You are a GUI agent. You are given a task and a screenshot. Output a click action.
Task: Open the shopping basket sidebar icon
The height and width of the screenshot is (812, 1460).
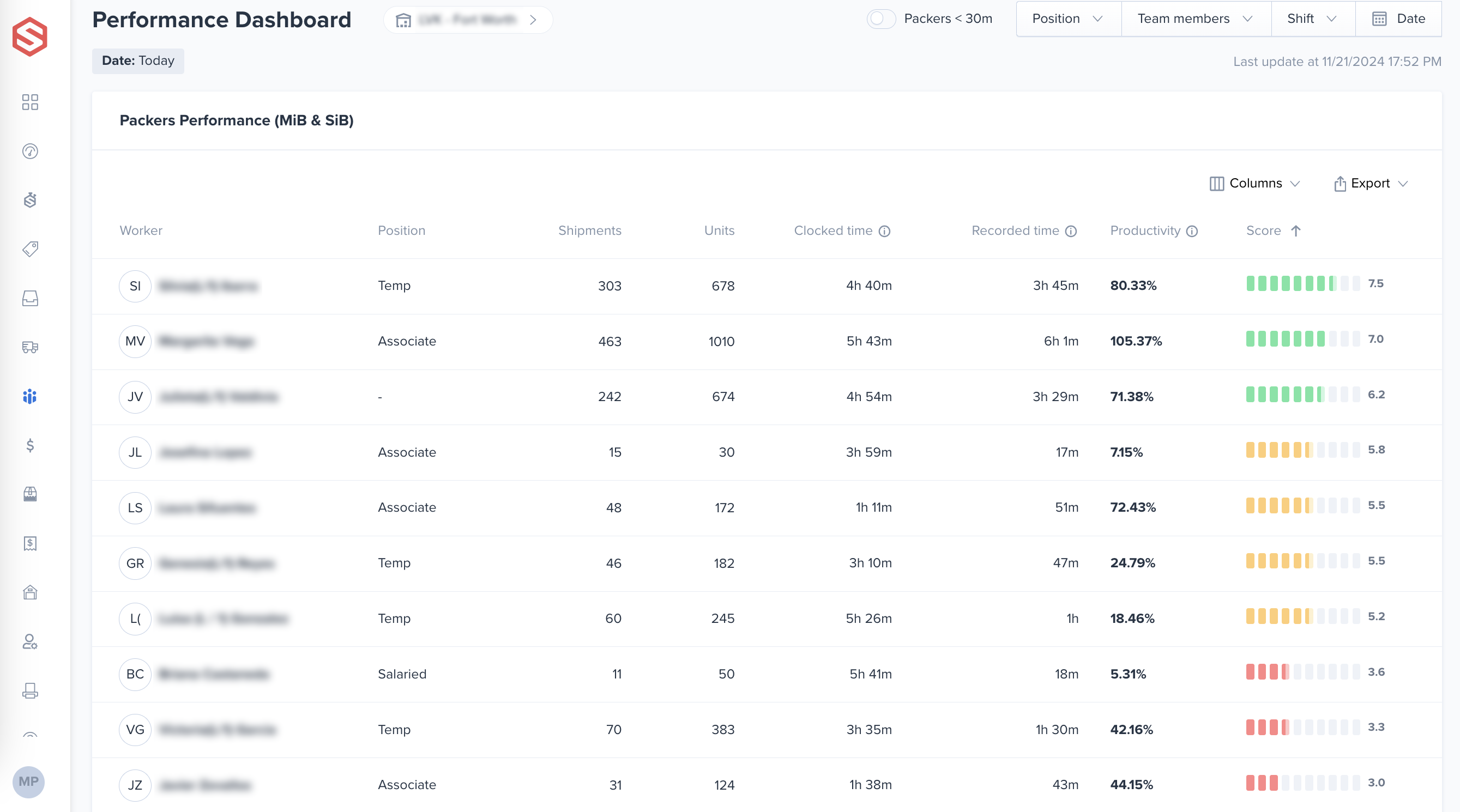pyautogui.click(x=30, y=494)
